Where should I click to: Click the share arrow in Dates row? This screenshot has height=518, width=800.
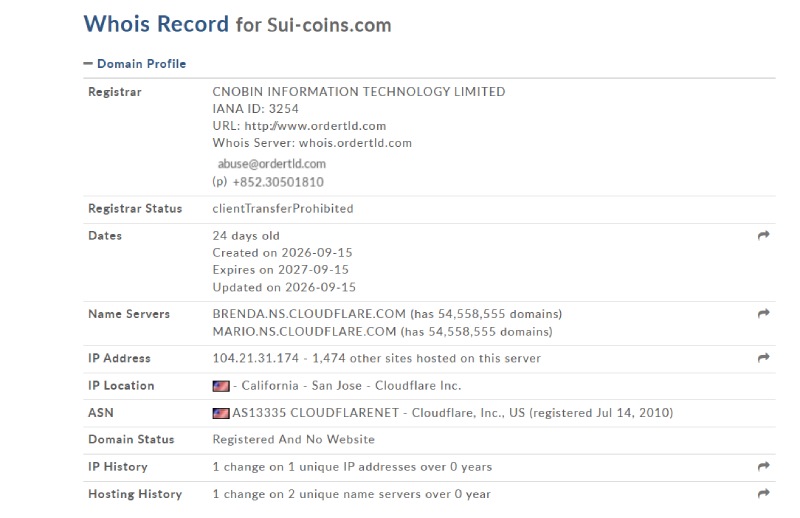pyautogui.click(x=763, y=235)
